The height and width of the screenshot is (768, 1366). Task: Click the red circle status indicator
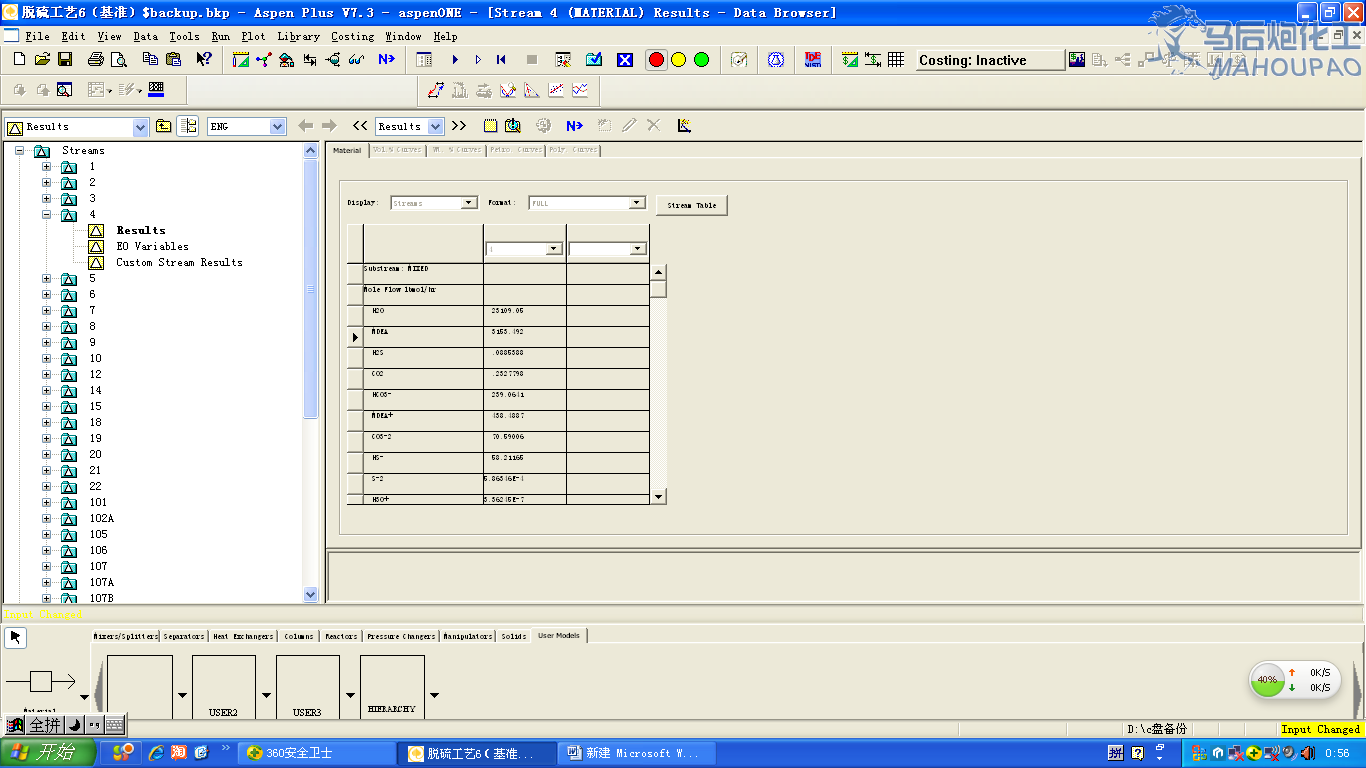(x=656, y=60)
